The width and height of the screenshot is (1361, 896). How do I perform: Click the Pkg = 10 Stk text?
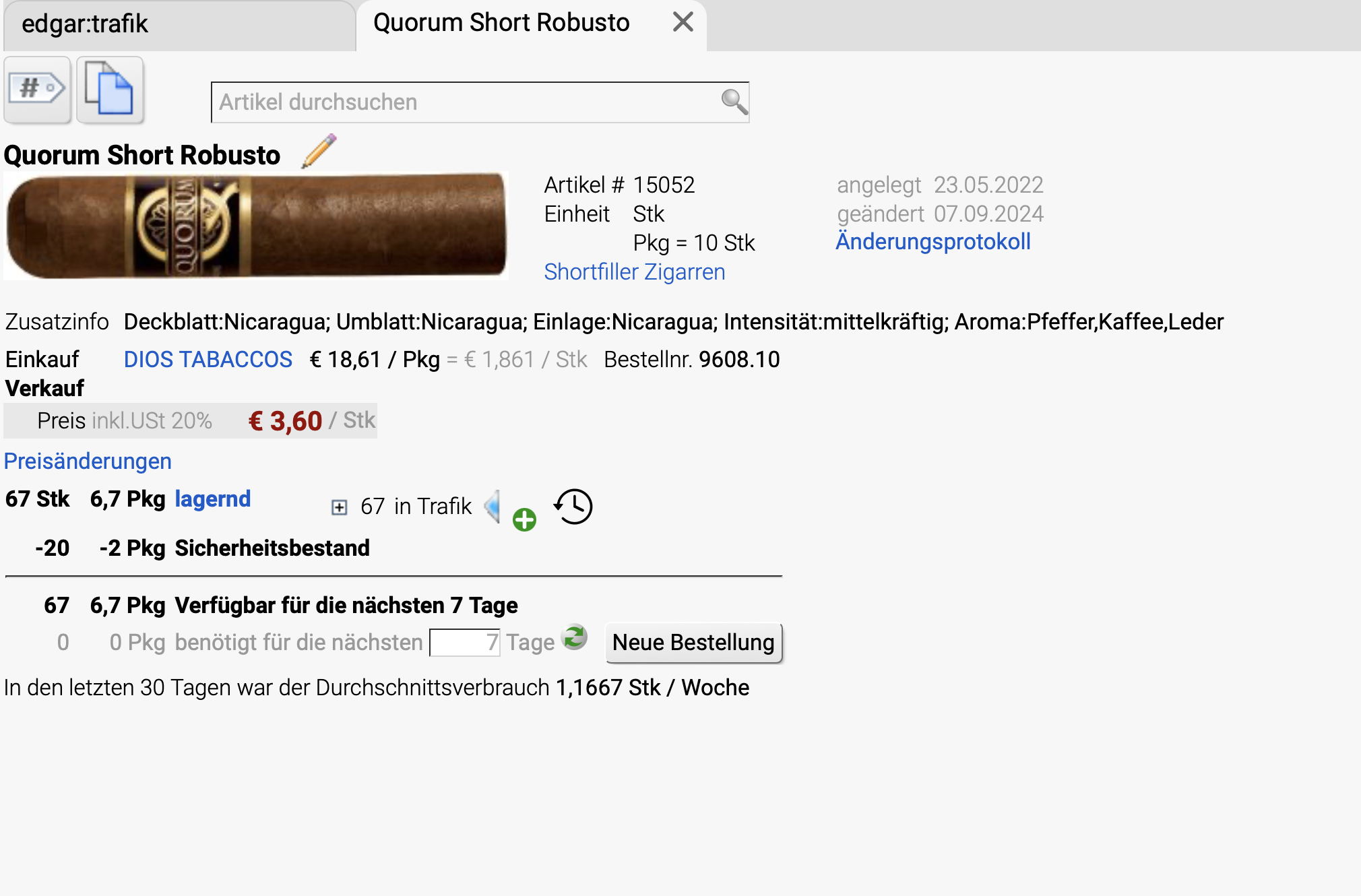[694, 243]
